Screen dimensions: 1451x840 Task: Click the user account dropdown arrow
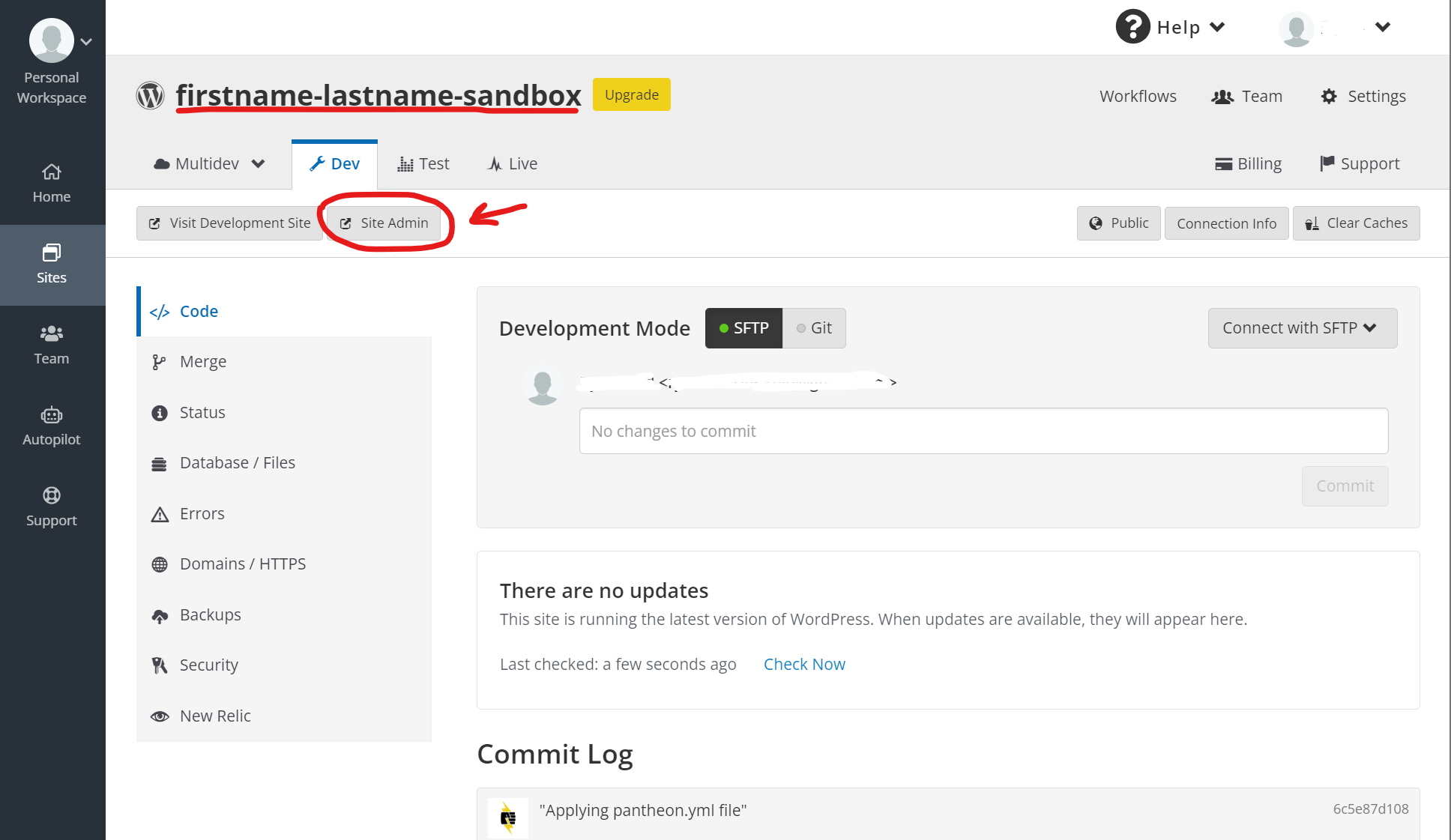pyautogui.click(x=1382, y=28)
